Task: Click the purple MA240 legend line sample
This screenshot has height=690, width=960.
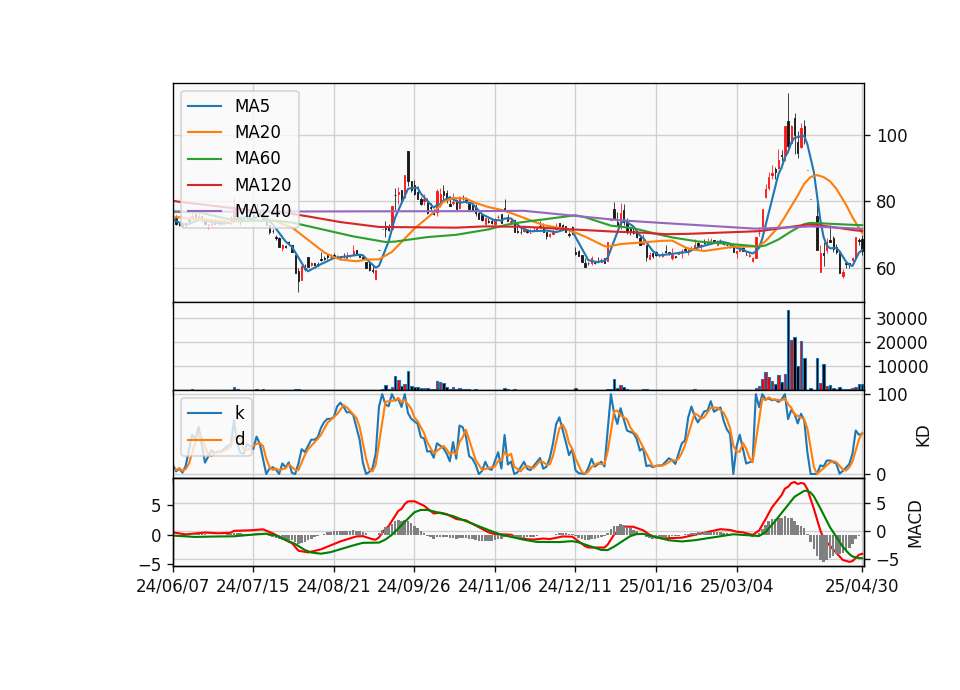Action: tap(204, 211)
